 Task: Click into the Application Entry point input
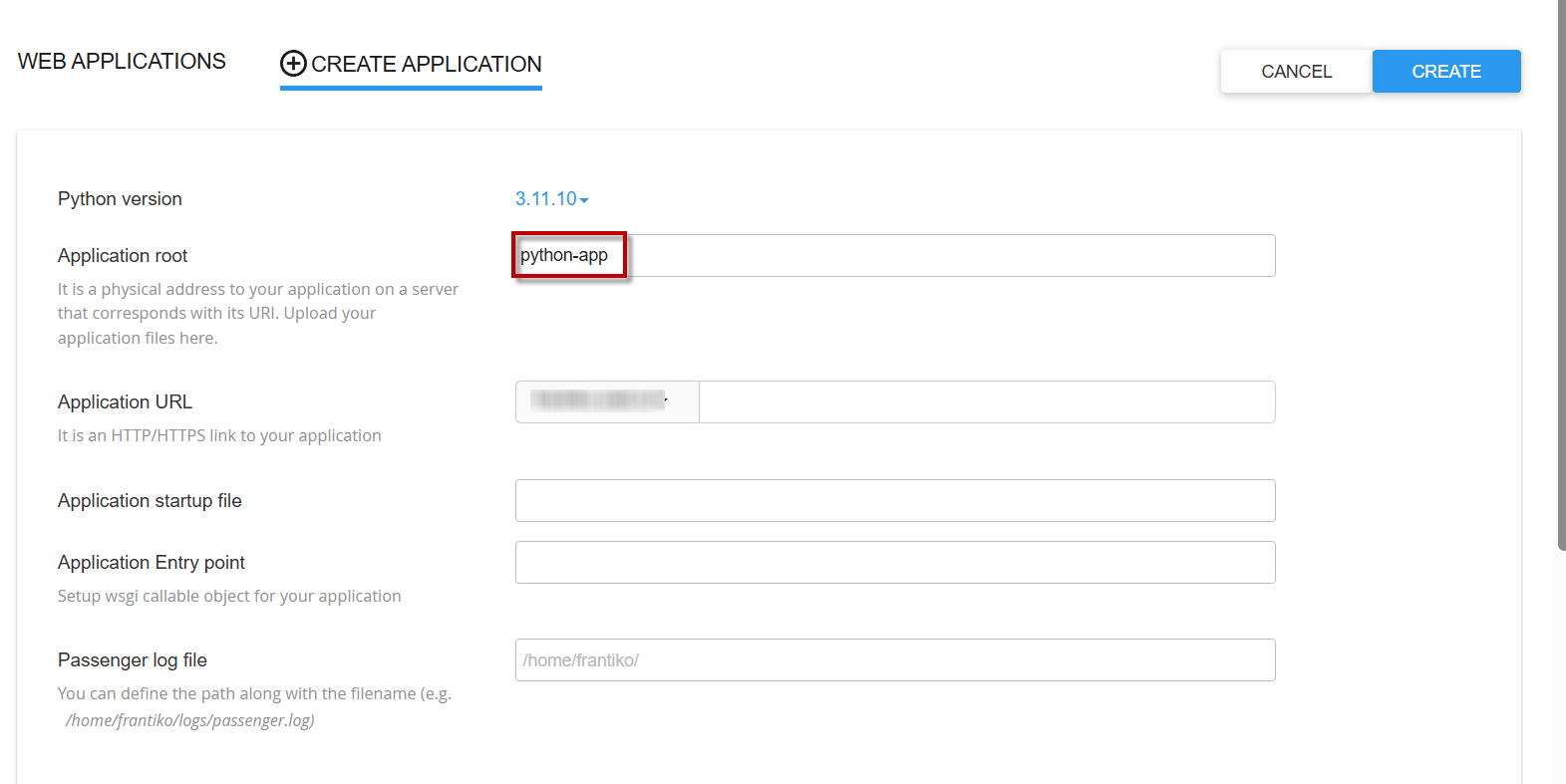pos(894,562)
